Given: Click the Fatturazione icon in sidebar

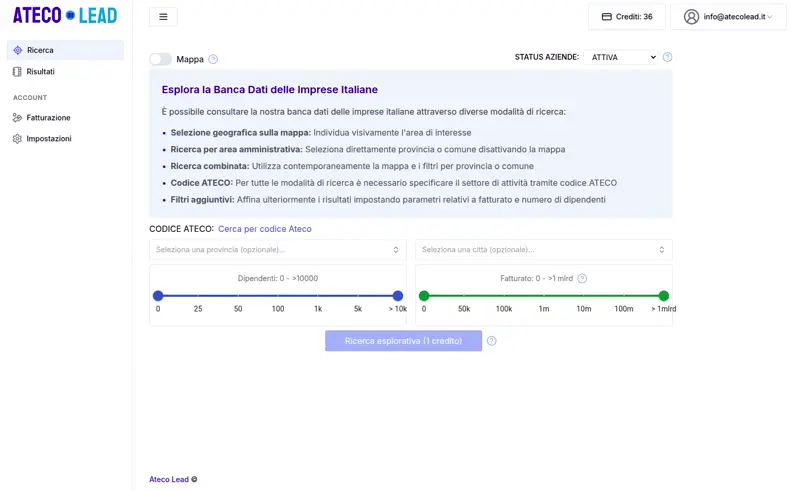Looking at the screenshot, I should tap(17, 117).
